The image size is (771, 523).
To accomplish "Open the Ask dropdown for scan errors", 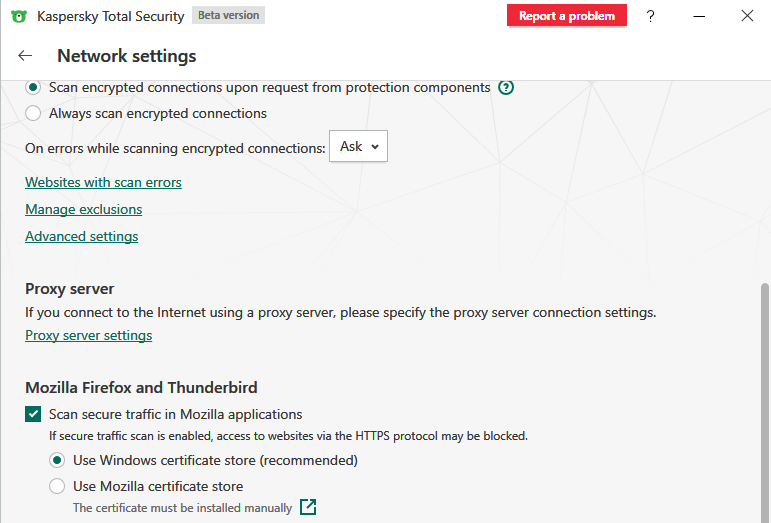I will point(358,147).
